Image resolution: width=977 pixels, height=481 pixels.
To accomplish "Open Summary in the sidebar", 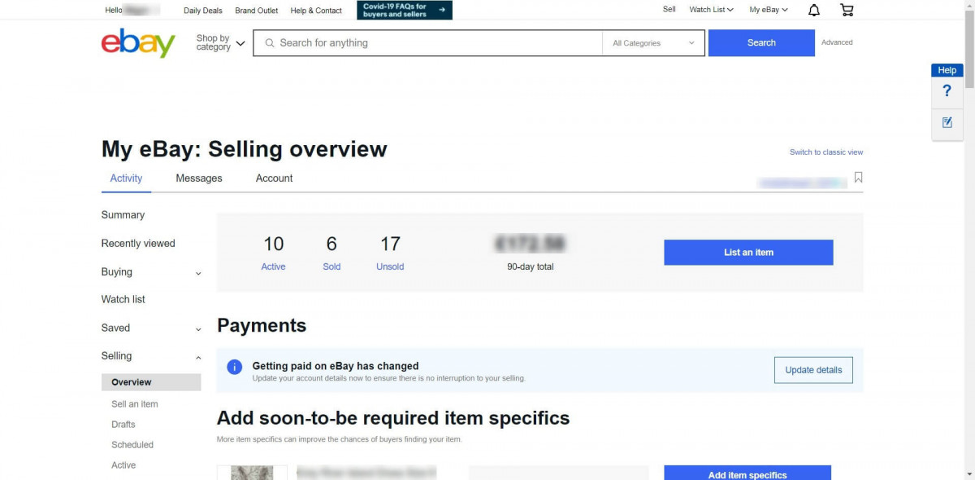I will click(123, 215).
